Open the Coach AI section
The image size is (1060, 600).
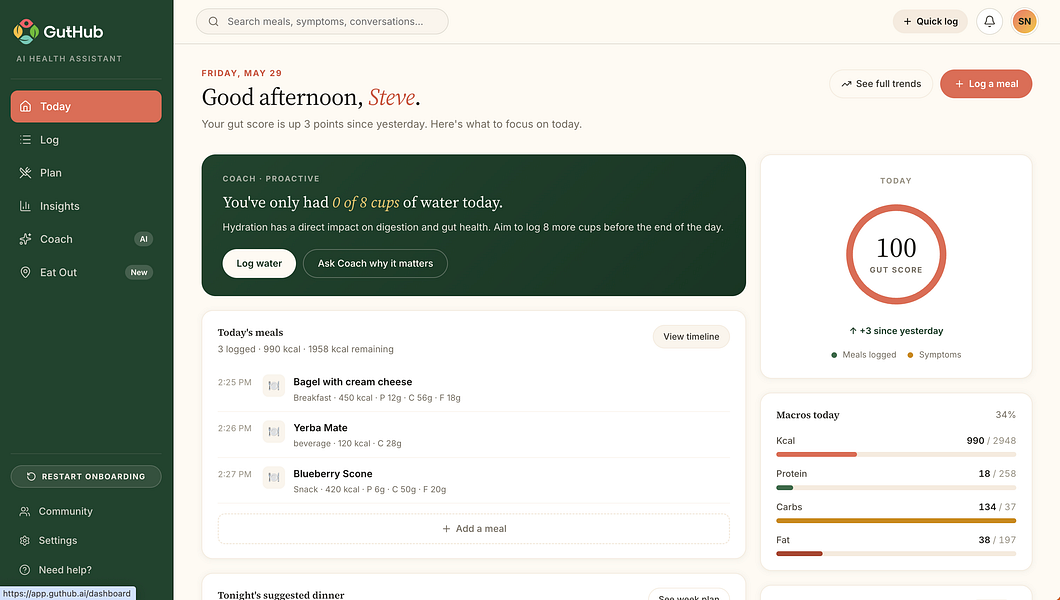click(x=86, y=239)
